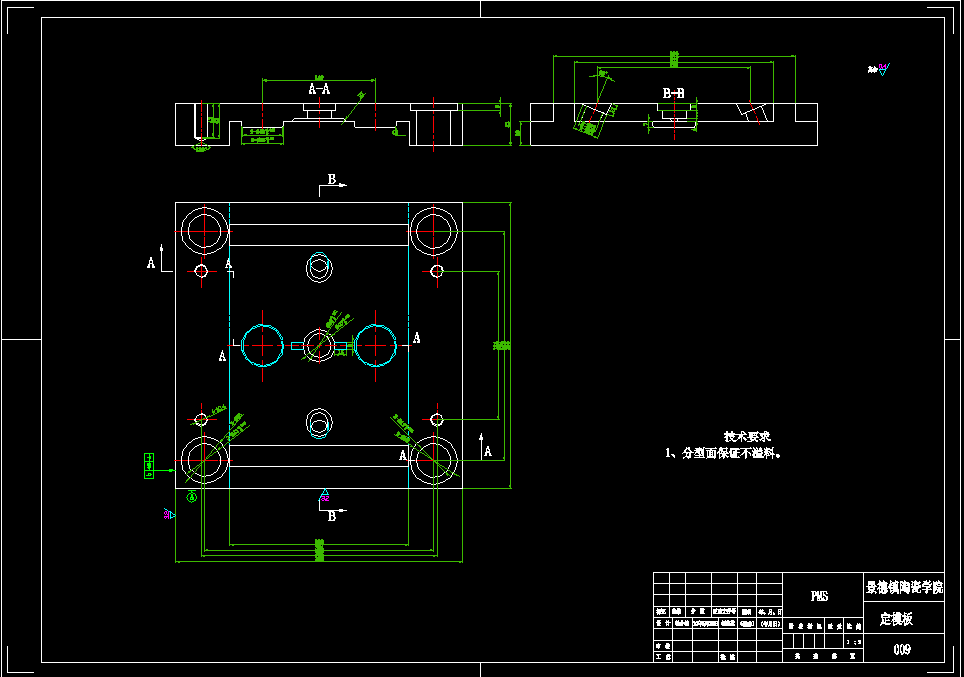
Task: Pick the green datum circle symbol below plate corner
Action: click(192, 497)
